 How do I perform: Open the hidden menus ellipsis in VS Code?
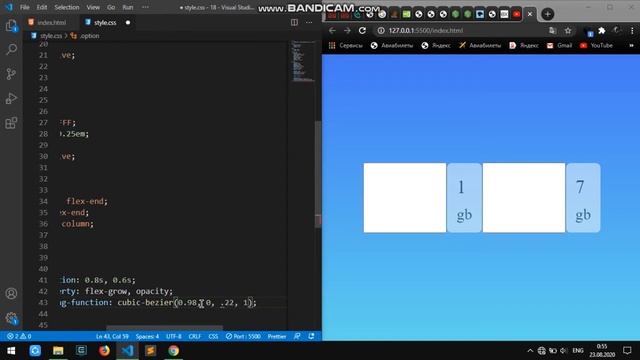(x=145, y=7)
